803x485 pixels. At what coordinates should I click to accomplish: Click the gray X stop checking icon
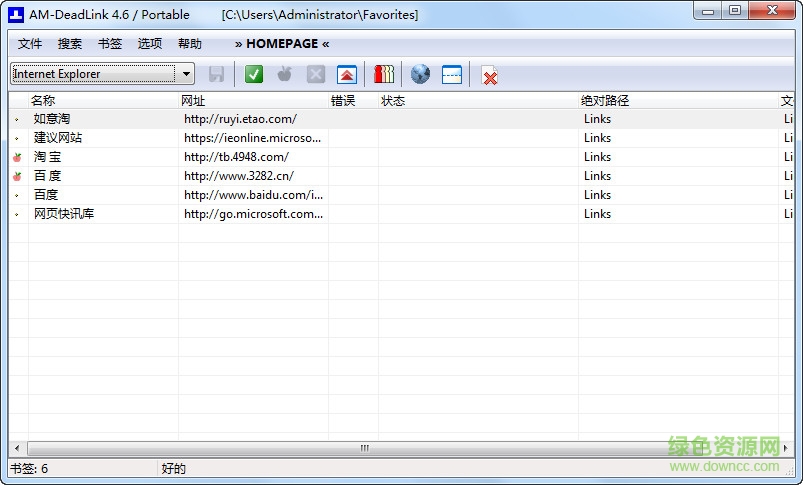(x=315, y=74)
